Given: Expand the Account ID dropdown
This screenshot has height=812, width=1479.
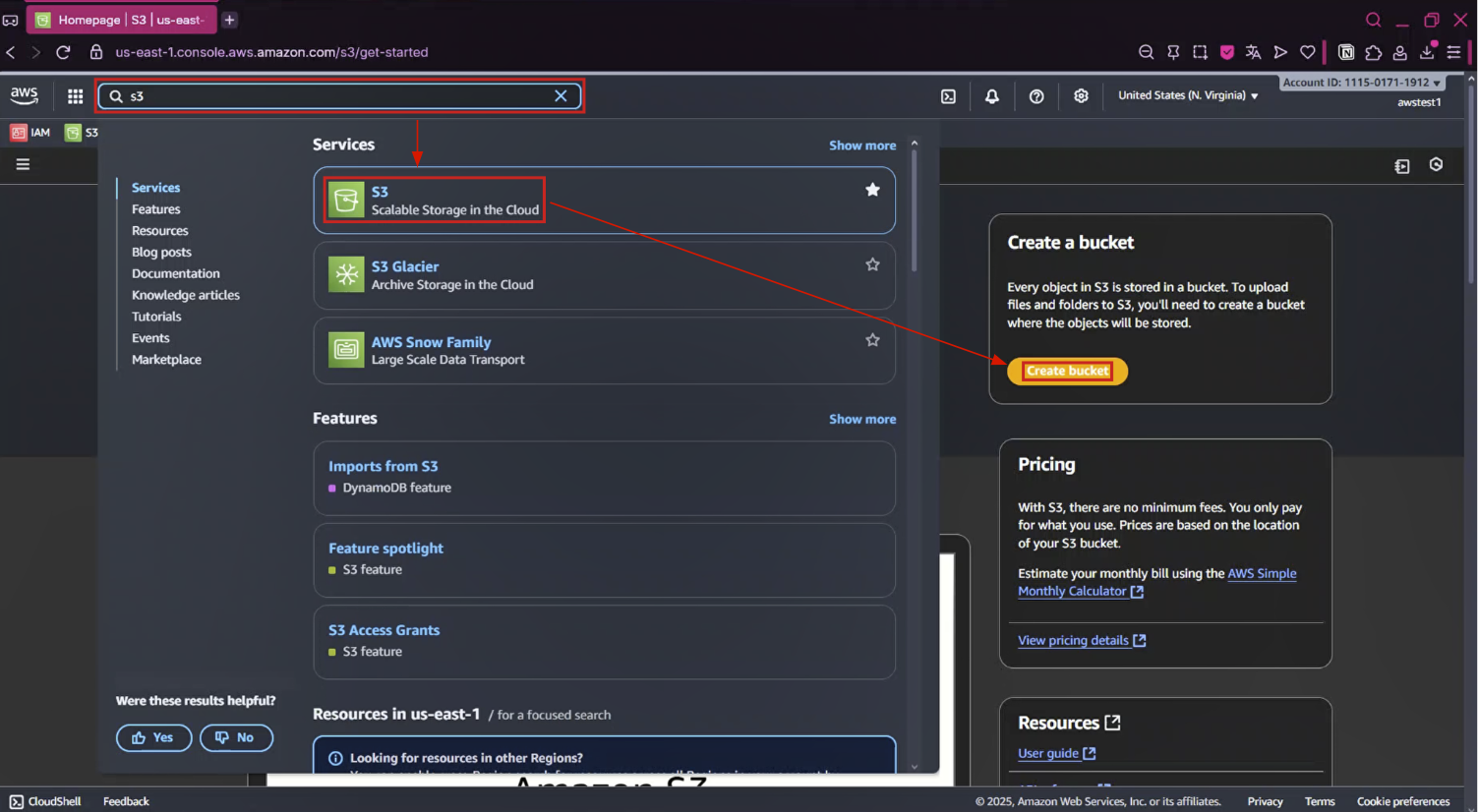Looking at the screenshot, I should pyautogui.click(x=1361, y=83).
